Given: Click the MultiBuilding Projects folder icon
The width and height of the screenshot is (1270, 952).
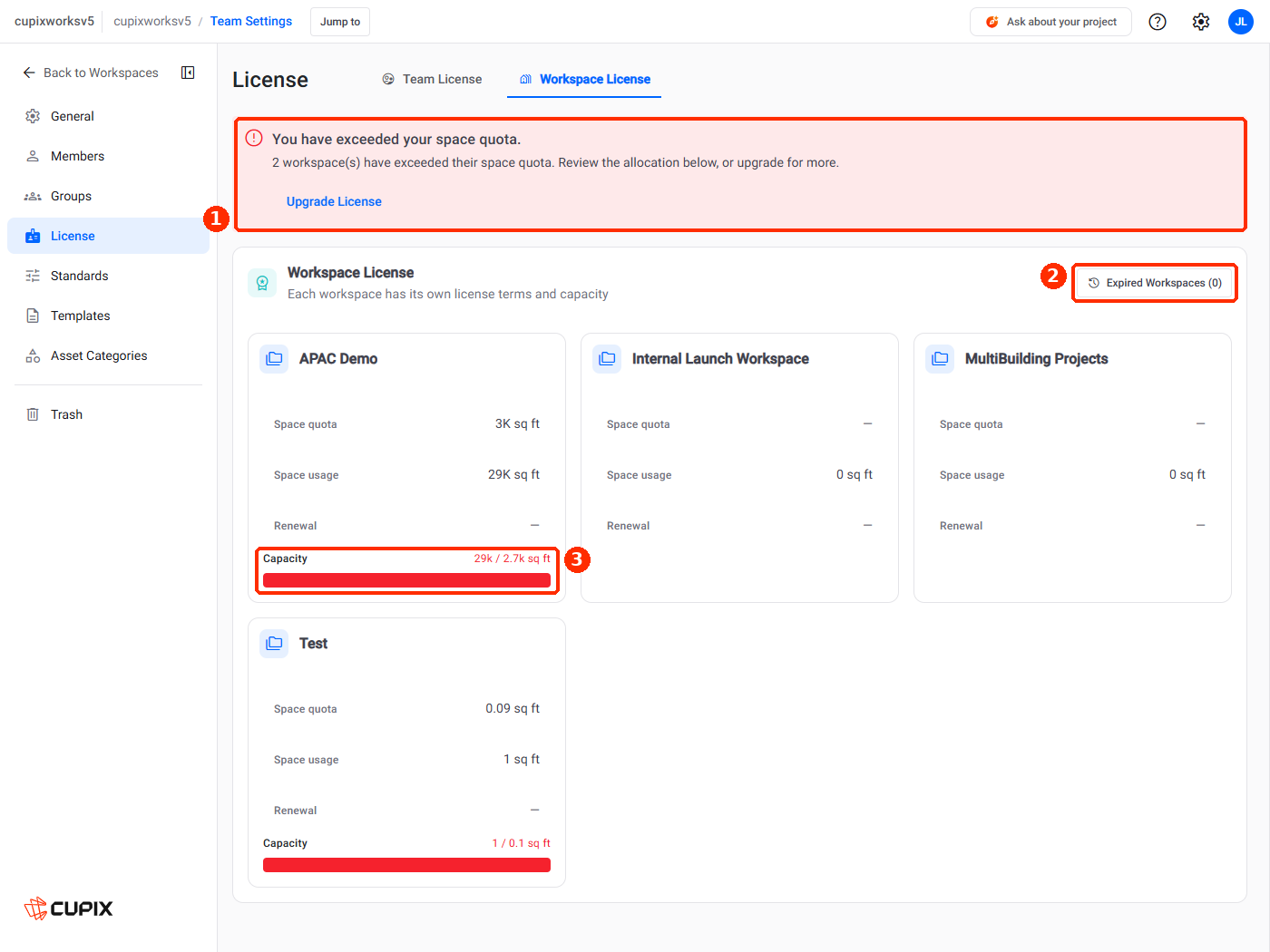Looking at the screenshot, I should pos(940,359).
